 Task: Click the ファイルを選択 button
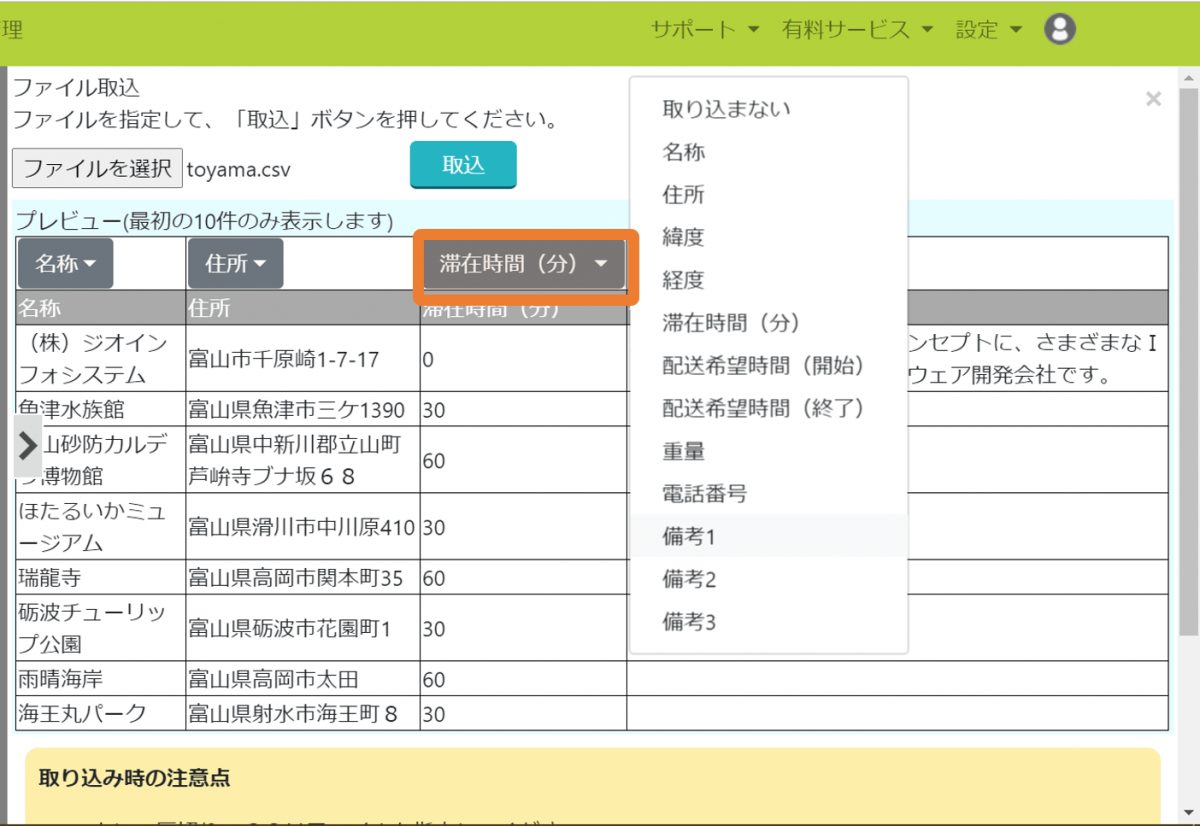(97, 168)
